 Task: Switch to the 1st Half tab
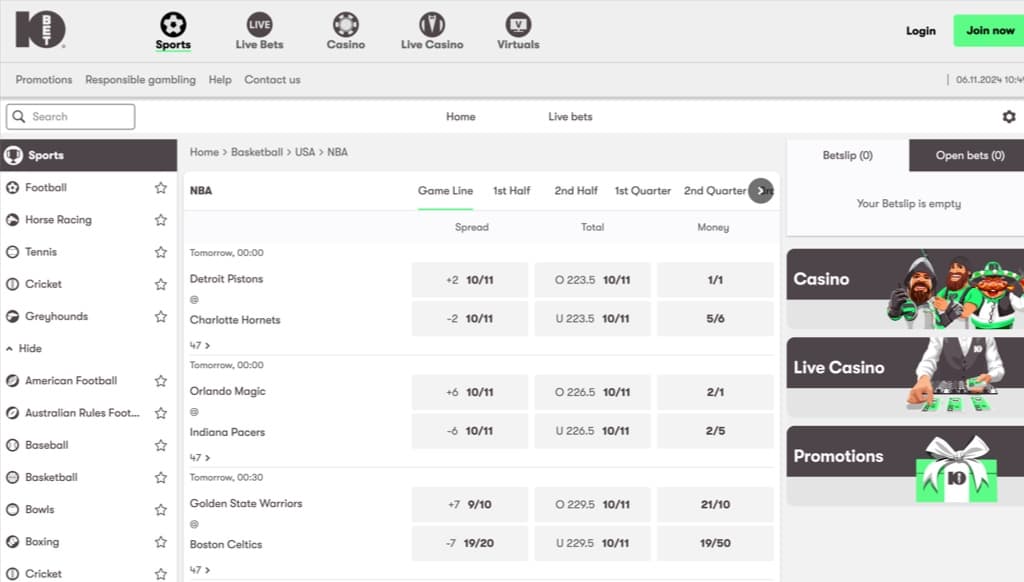[511, 191]
